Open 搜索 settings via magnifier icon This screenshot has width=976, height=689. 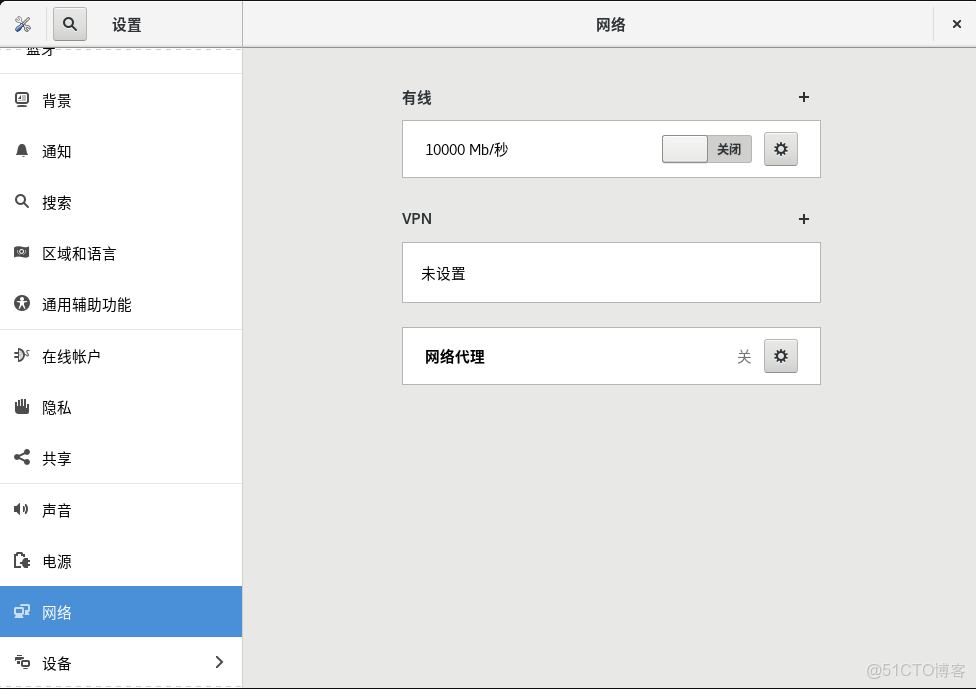click(22, 202)
